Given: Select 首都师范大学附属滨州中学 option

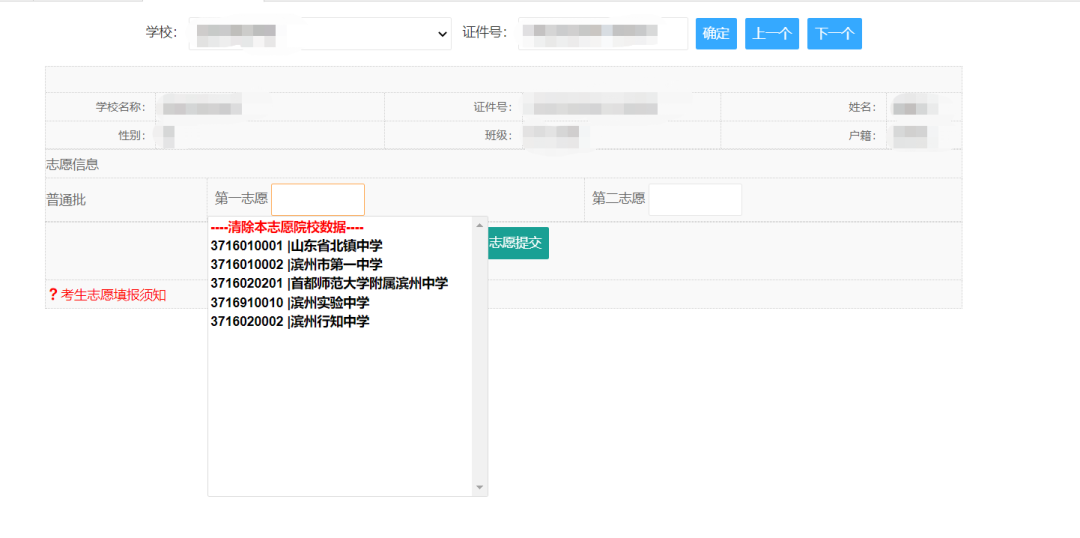Looking at the screenshot, I should pyautogui.click(x=329, y=283).
